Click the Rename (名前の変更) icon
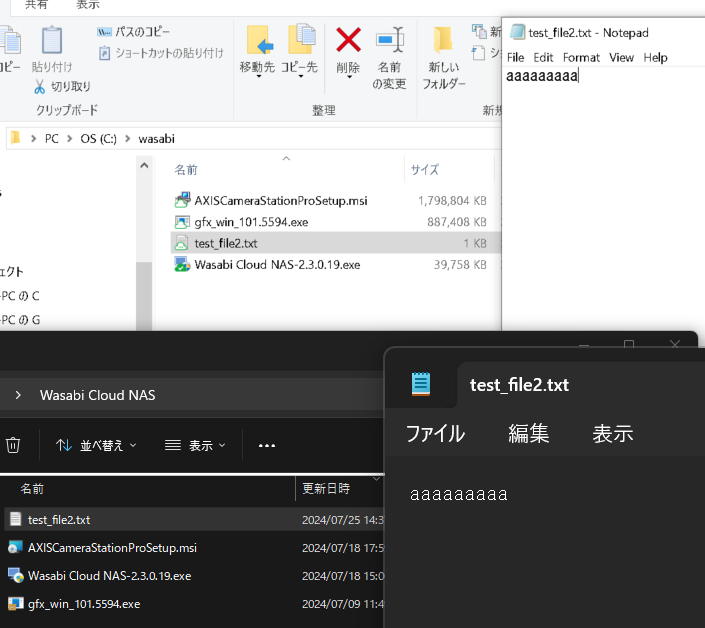 (389, 40)
